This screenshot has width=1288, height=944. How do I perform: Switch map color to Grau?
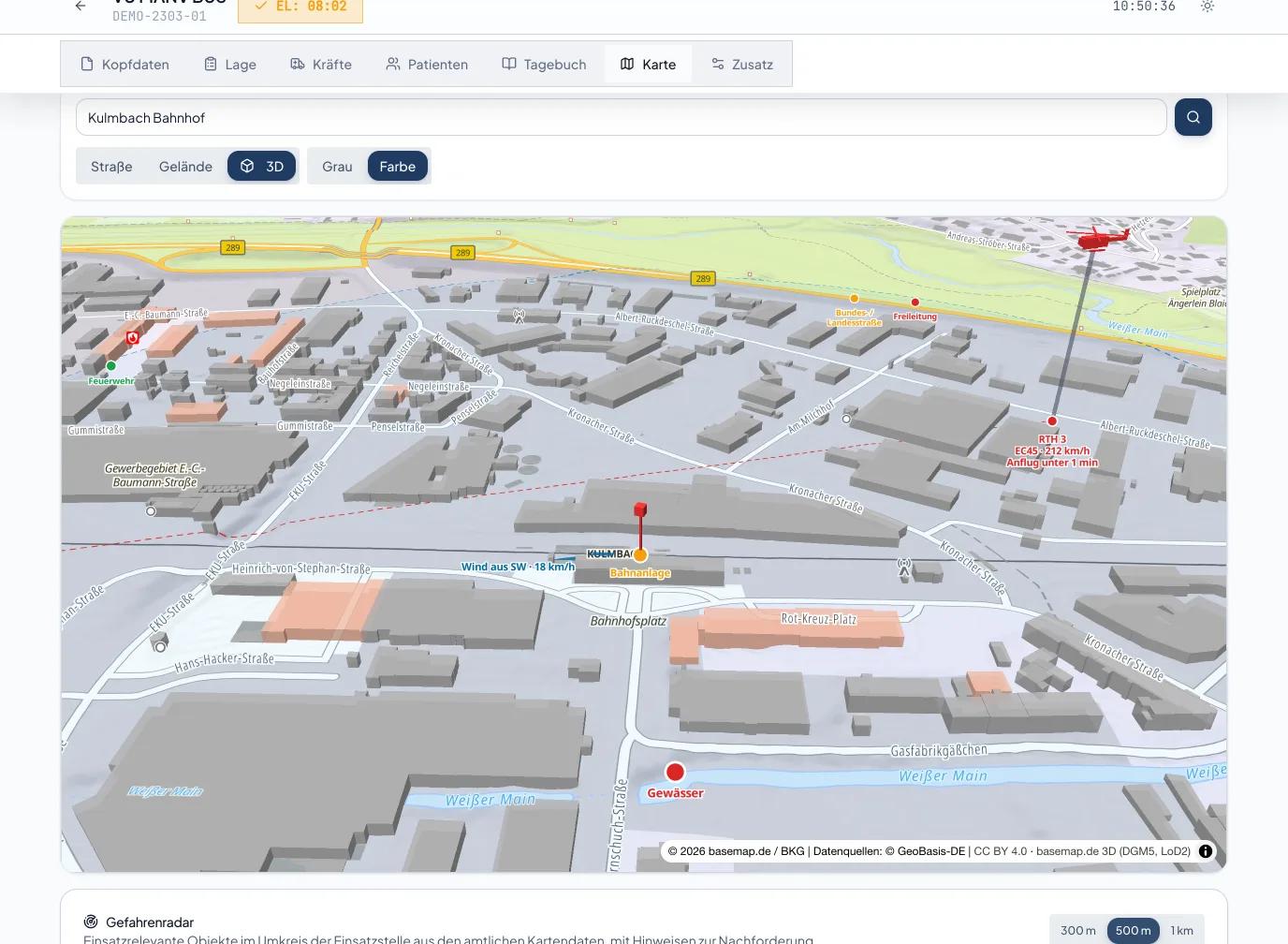pyautogui.click(x=337, y=167)
